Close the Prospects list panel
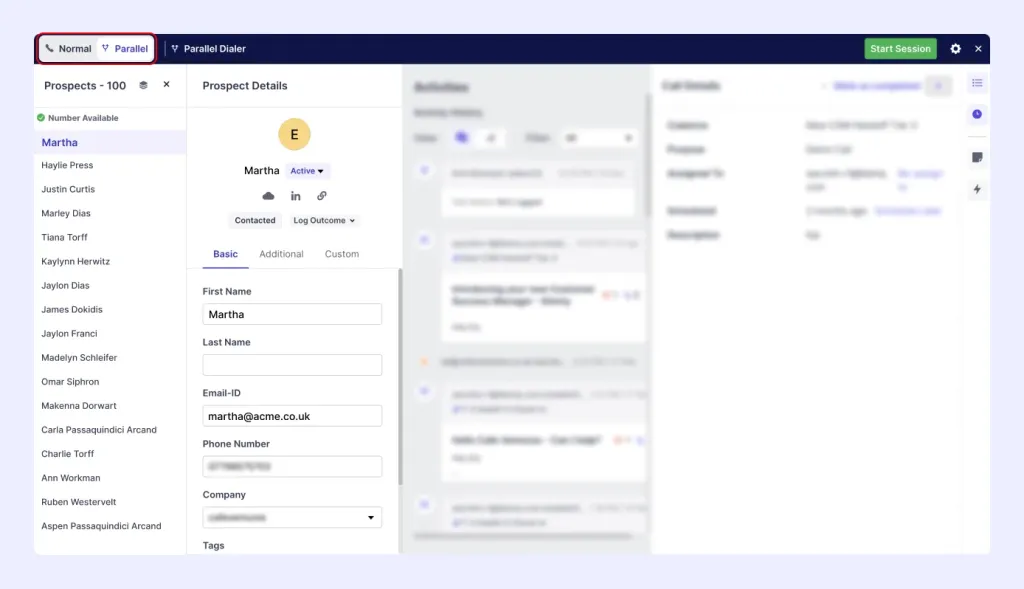1024x589 pixels. coord(167,84)
